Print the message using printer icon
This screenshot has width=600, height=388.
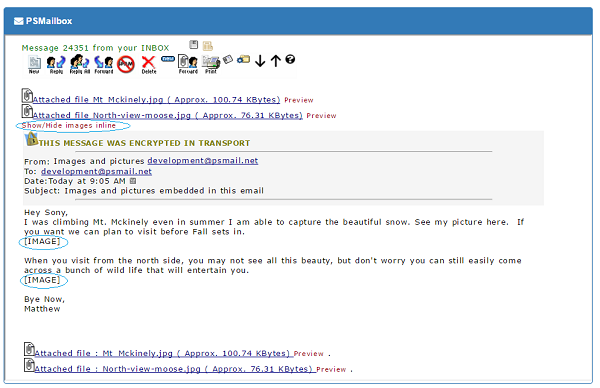point(211,64)
